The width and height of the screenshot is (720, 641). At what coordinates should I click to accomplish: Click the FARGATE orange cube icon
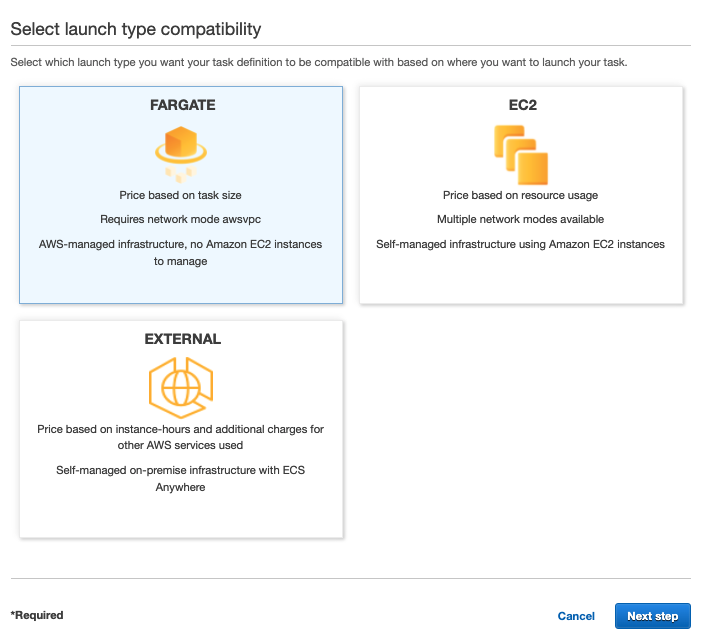(x=180, y=148)
